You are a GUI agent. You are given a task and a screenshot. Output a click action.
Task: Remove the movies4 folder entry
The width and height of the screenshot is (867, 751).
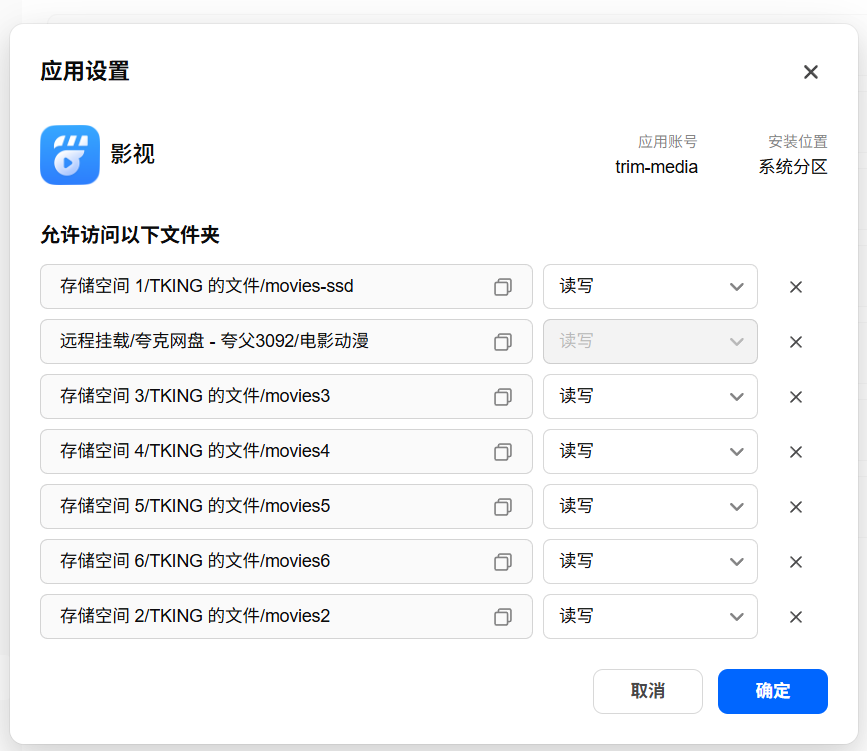(x=796, y=452)
